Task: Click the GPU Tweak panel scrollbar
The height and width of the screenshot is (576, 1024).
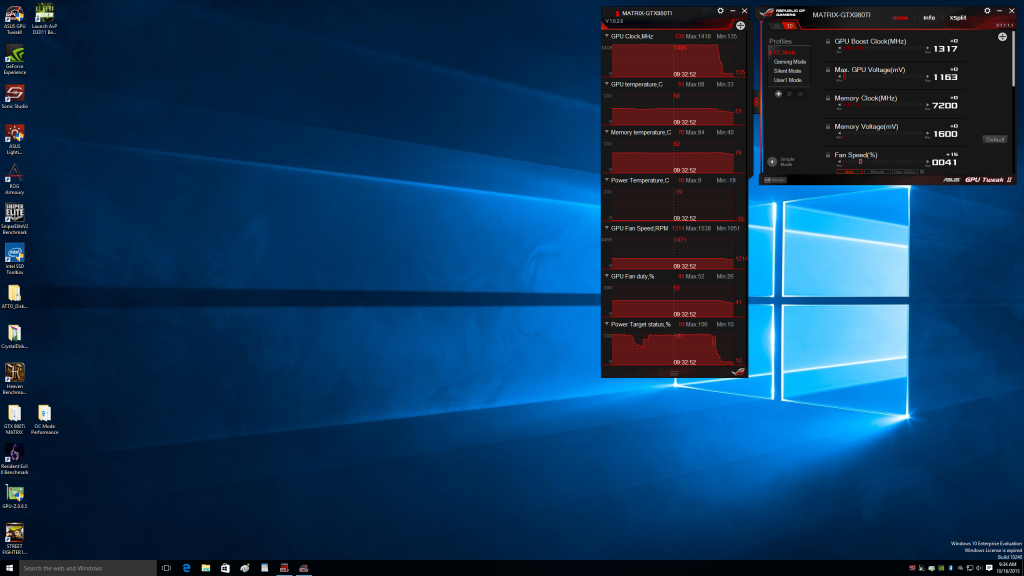Action: [x=1014, y=59]
